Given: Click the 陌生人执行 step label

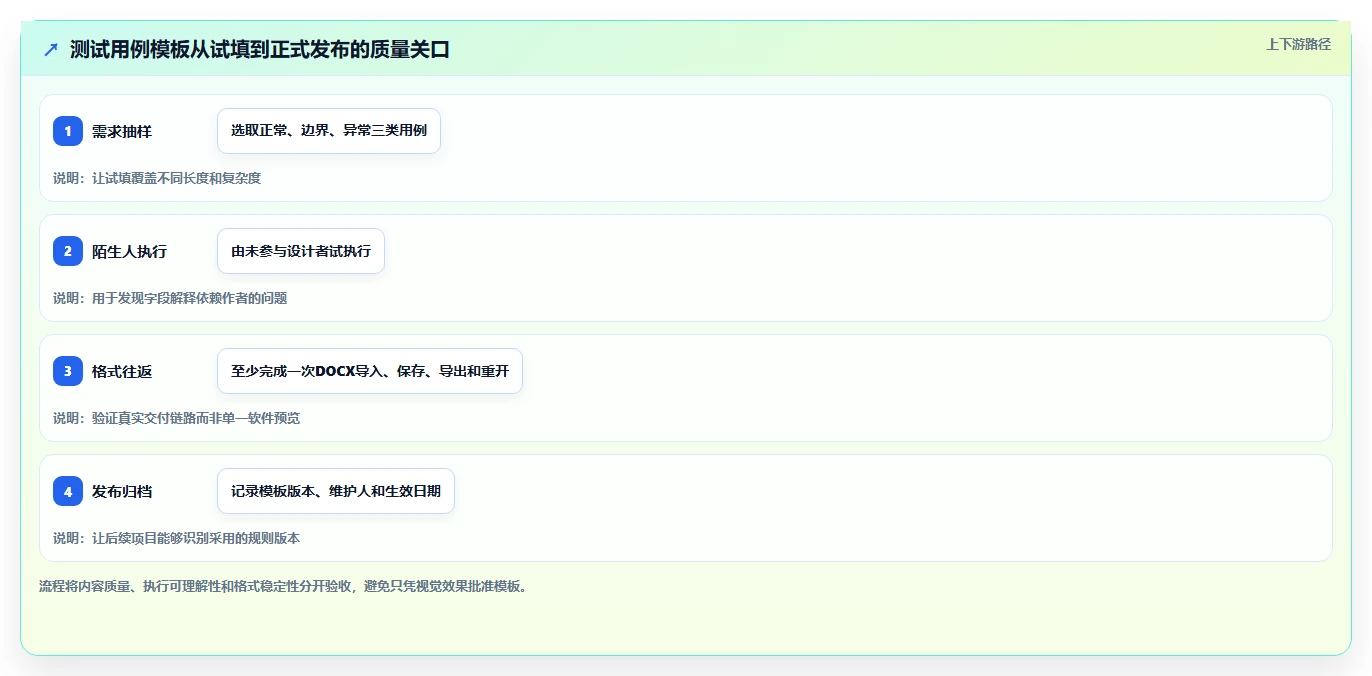Looking at the screenshot, I should point(129,251).
